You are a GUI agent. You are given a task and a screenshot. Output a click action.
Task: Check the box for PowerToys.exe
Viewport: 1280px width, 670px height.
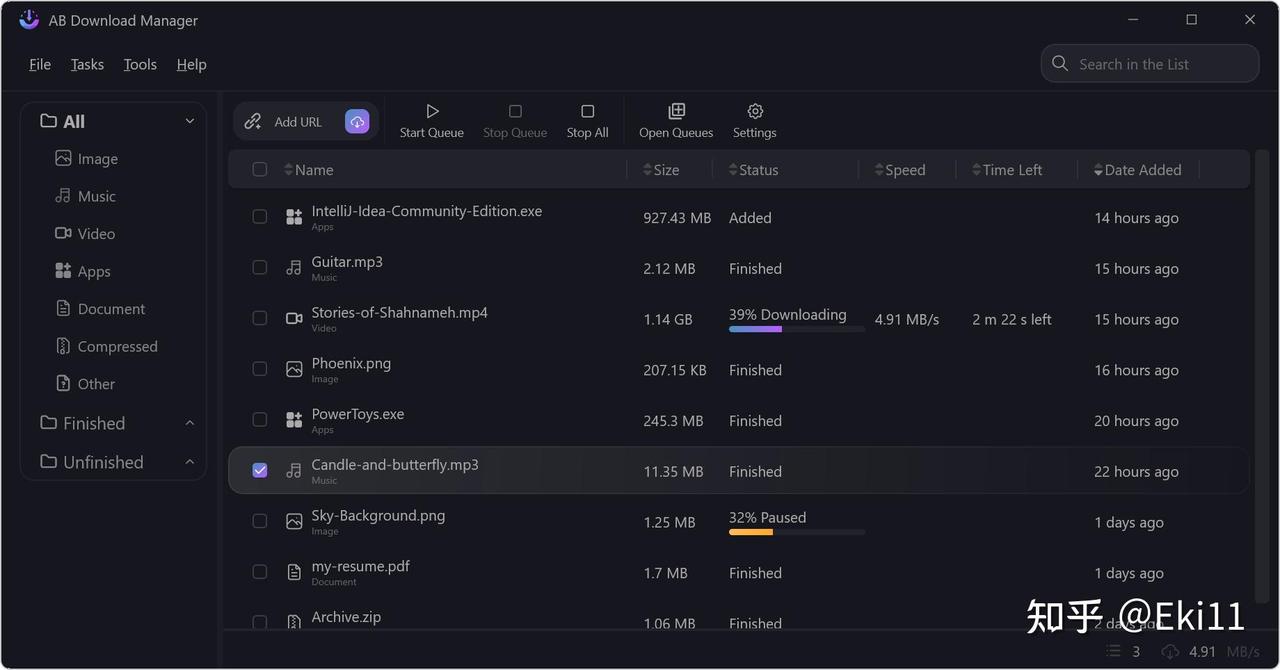coord(260,420)
